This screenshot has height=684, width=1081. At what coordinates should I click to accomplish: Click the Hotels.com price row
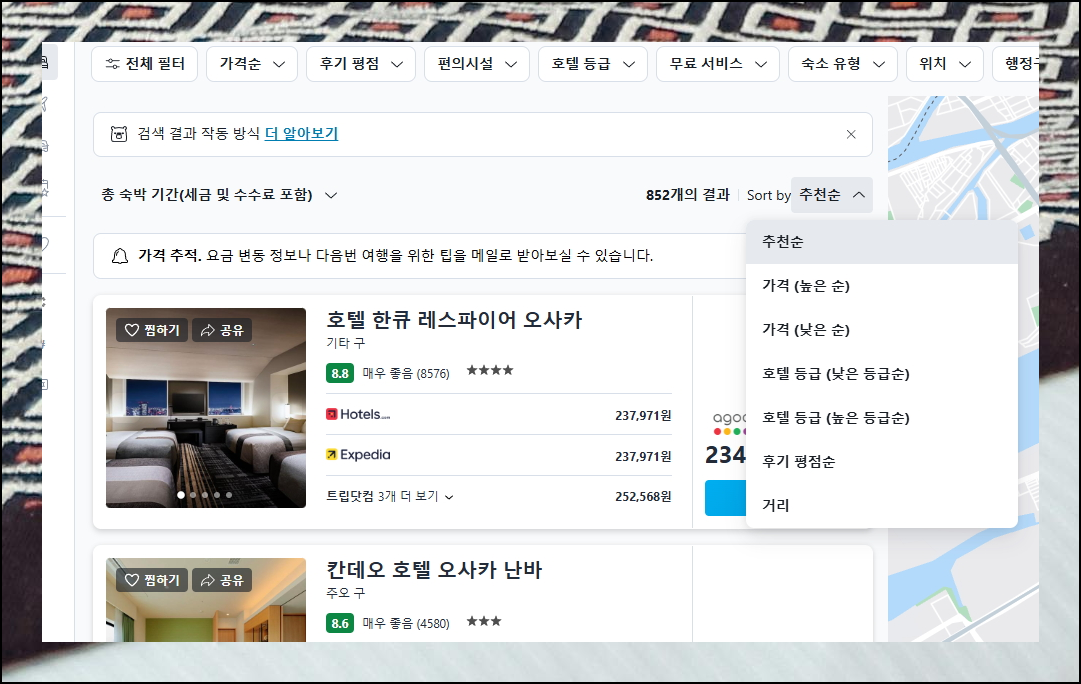point(498,414)
